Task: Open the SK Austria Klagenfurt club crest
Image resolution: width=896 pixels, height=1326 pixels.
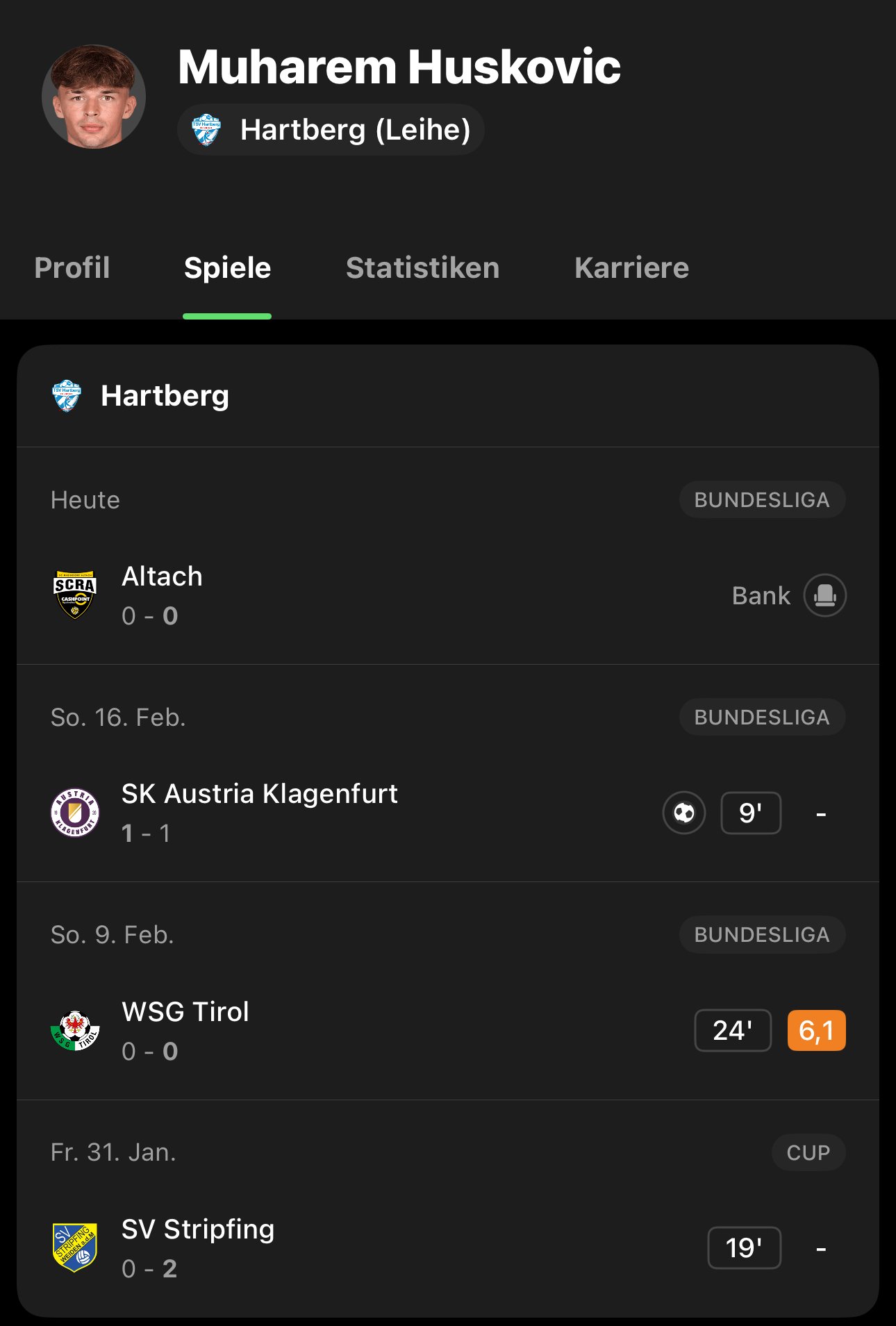Action: coord(75,813)
